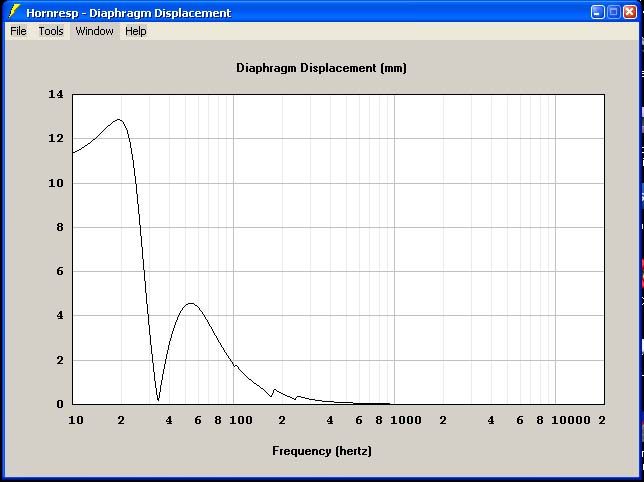The width and height of the screenshot is (644, 482).
Task: Click the Hornresp window title text
Action: tap(129, 13)
